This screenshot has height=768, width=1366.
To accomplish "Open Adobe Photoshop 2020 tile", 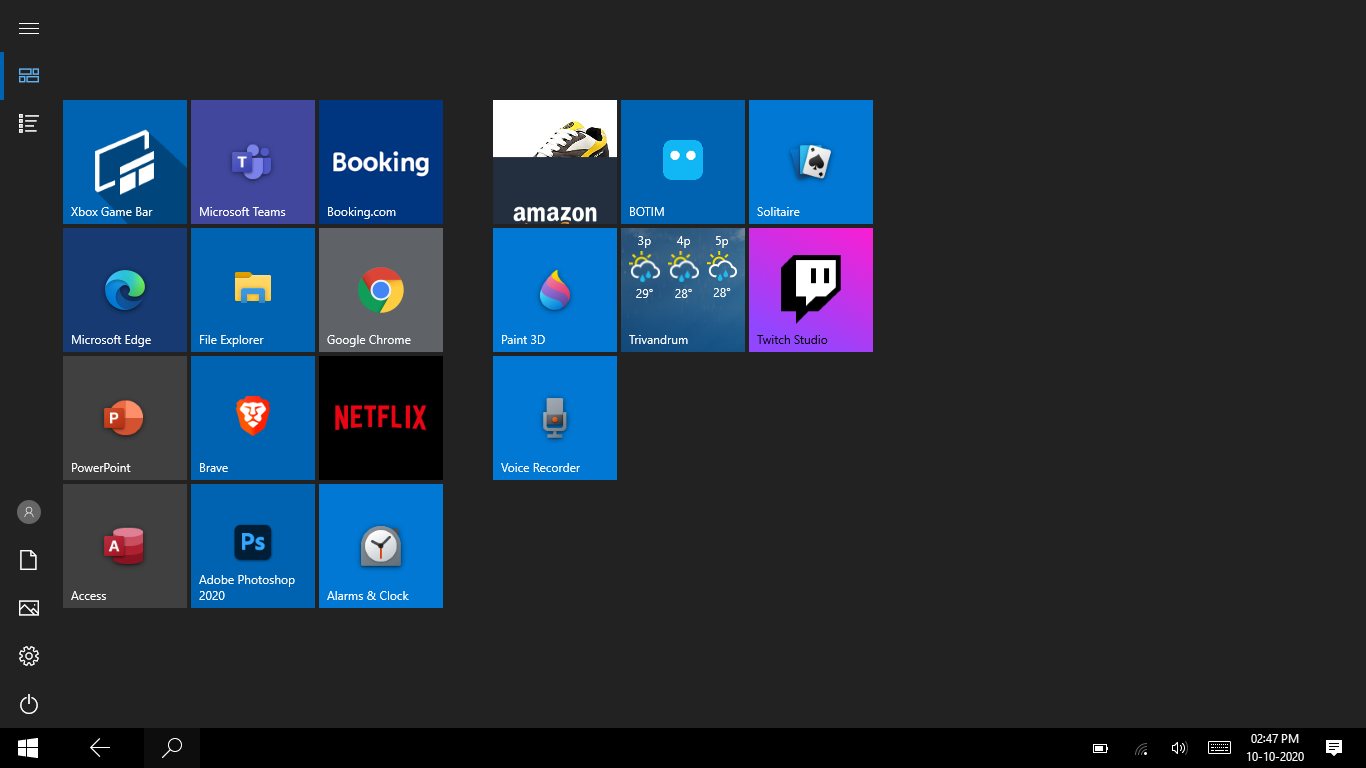I will pyautogui.click(x=253, y=546).
